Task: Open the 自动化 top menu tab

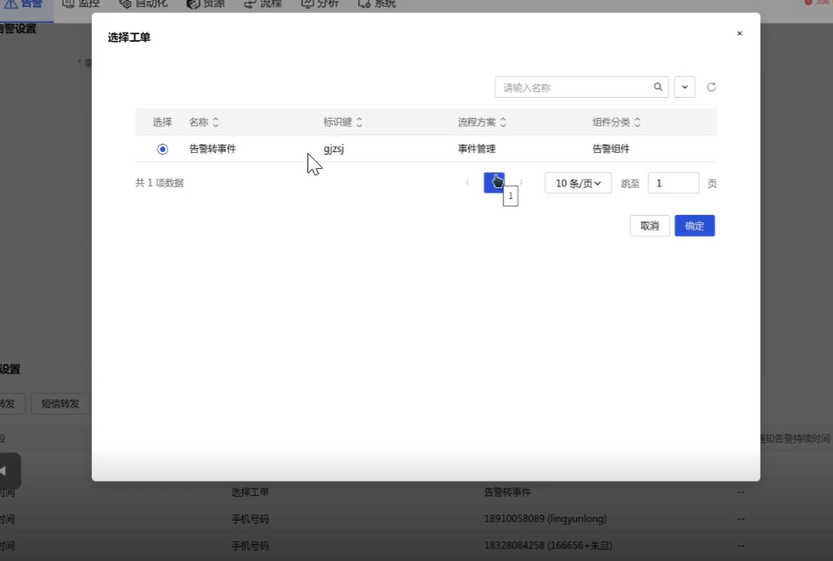Action: [x=143, y=4]
